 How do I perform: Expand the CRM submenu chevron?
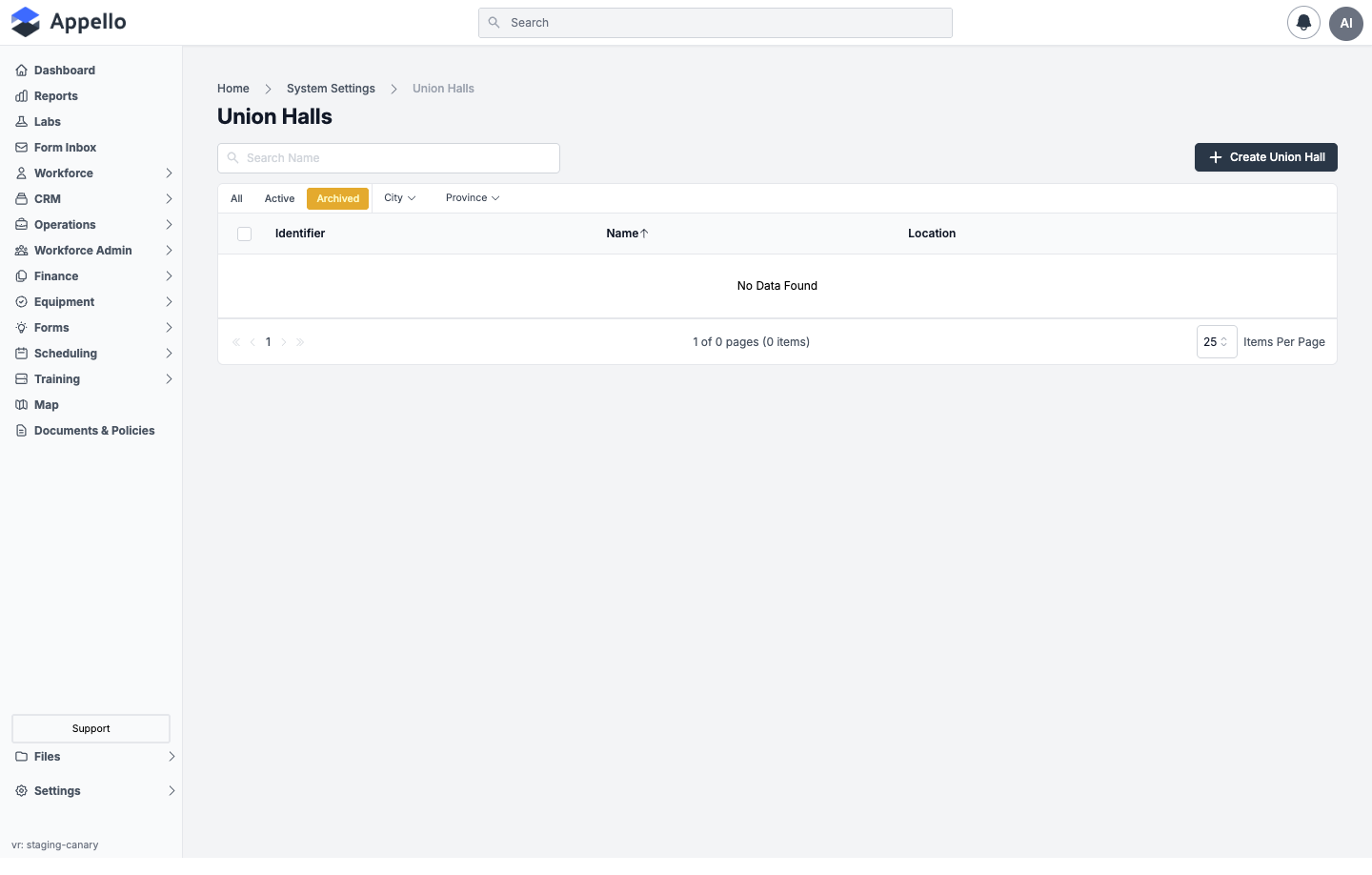click(169, 199)
